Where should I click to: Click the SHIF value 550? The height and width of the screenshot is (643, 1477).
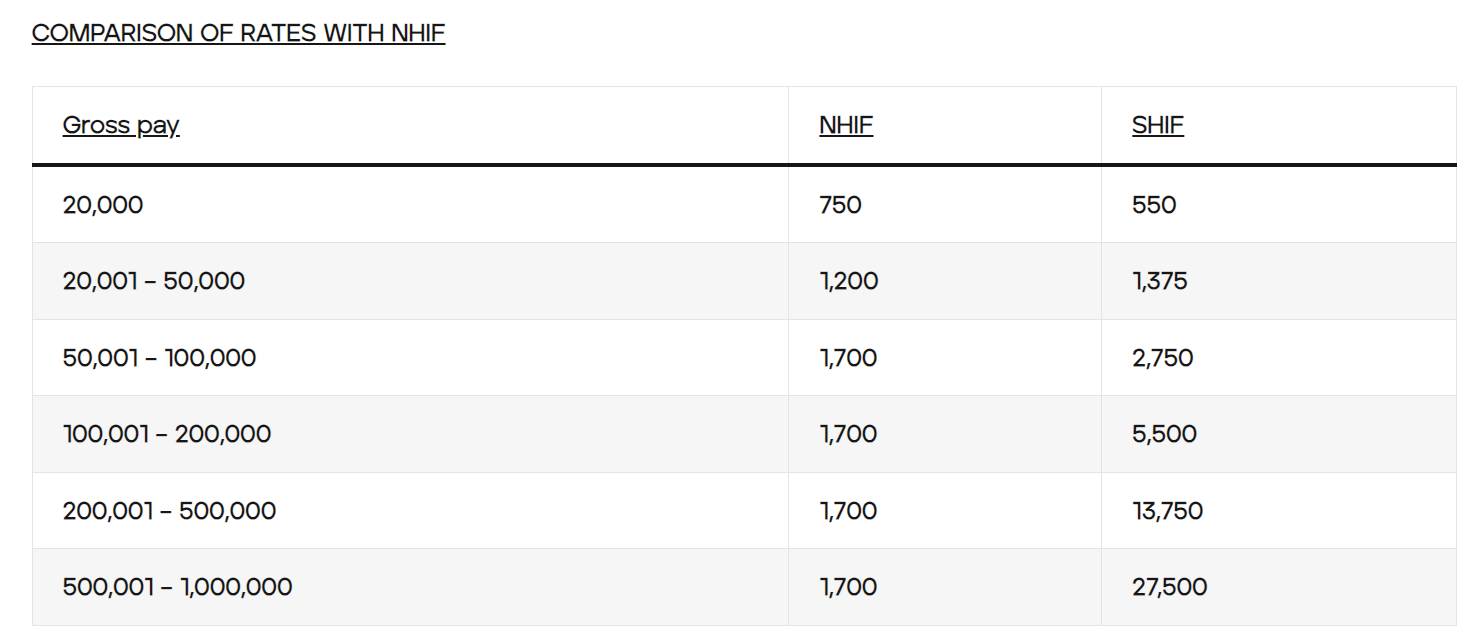pos(1154,205)
